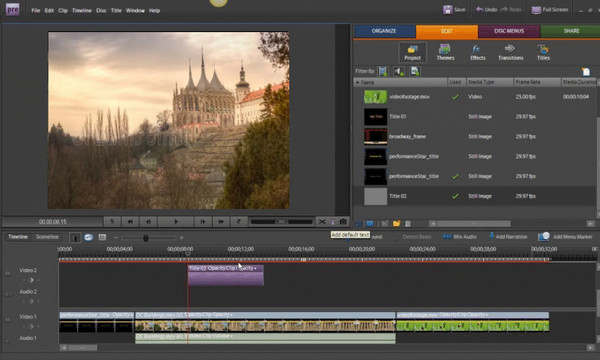600x360 pixels.
Task: Open the Edit menu
Action: point(49,10)
